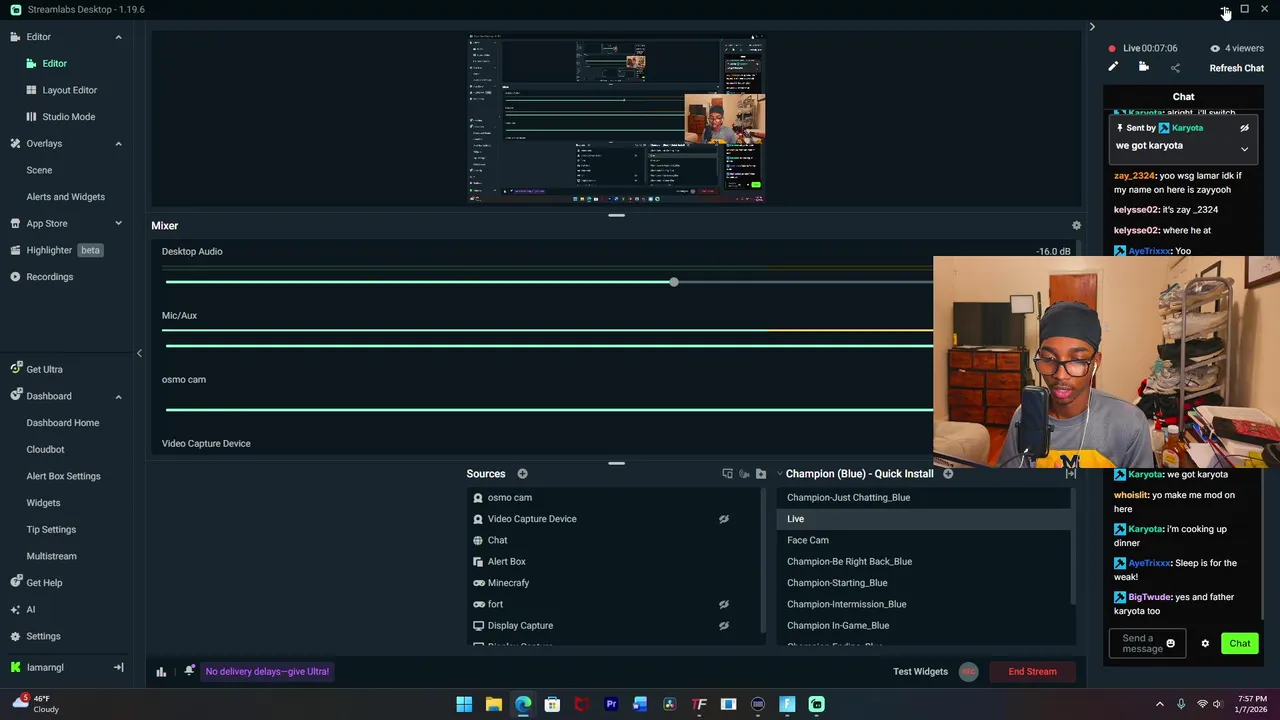Open Layout Editor

point(70,90)
